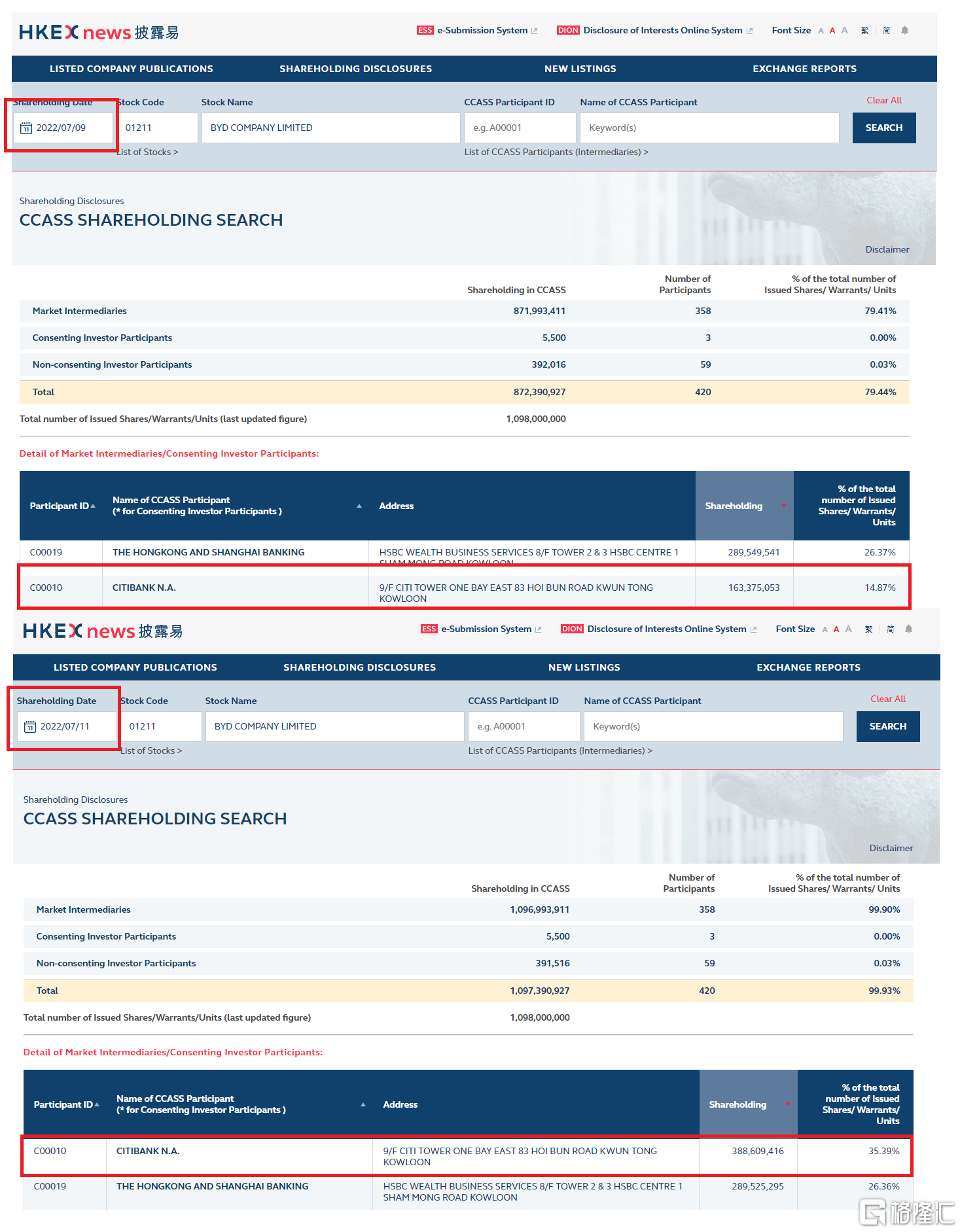Open calendar icon beside date 2022/07/11

tap(30, 727)
